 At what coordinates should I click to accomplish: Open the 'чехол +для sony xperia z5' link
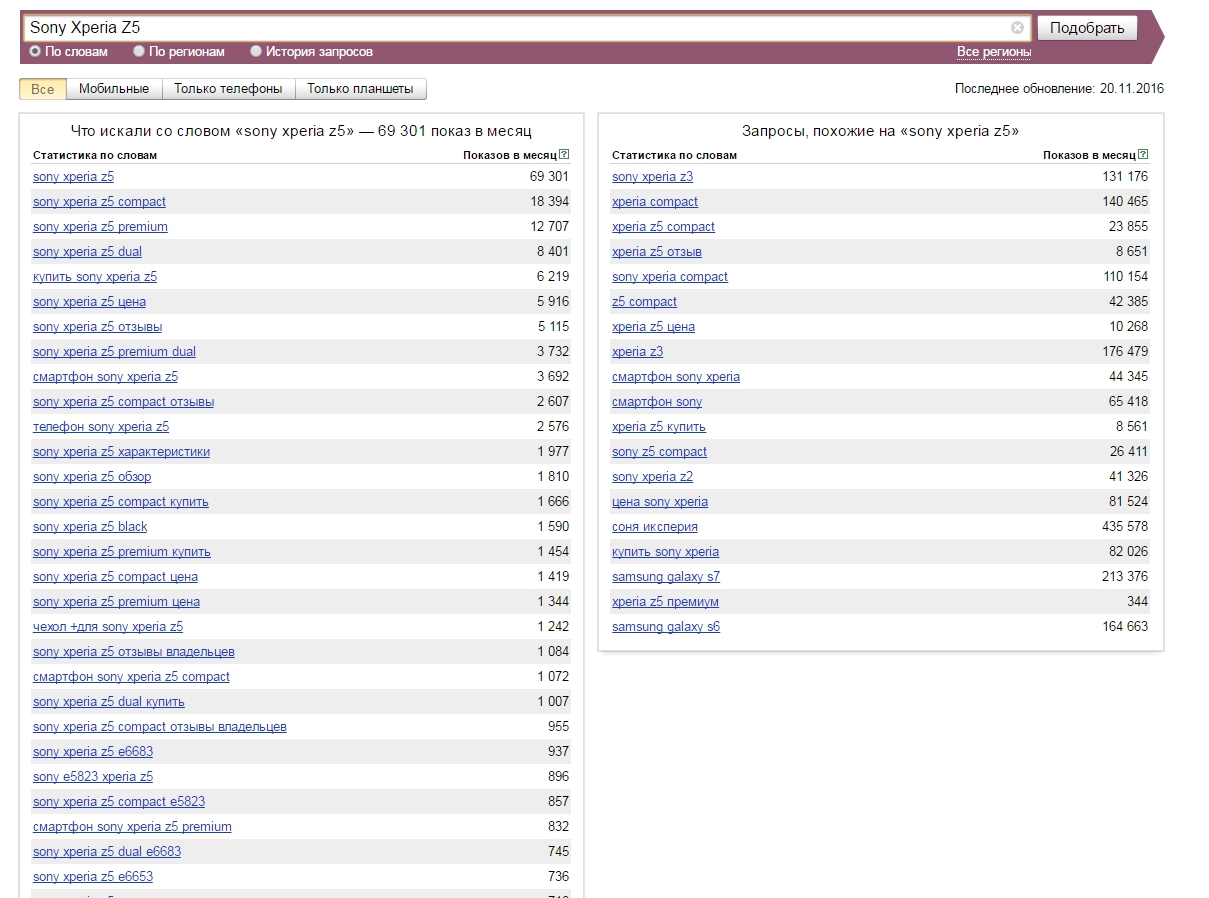108,627
